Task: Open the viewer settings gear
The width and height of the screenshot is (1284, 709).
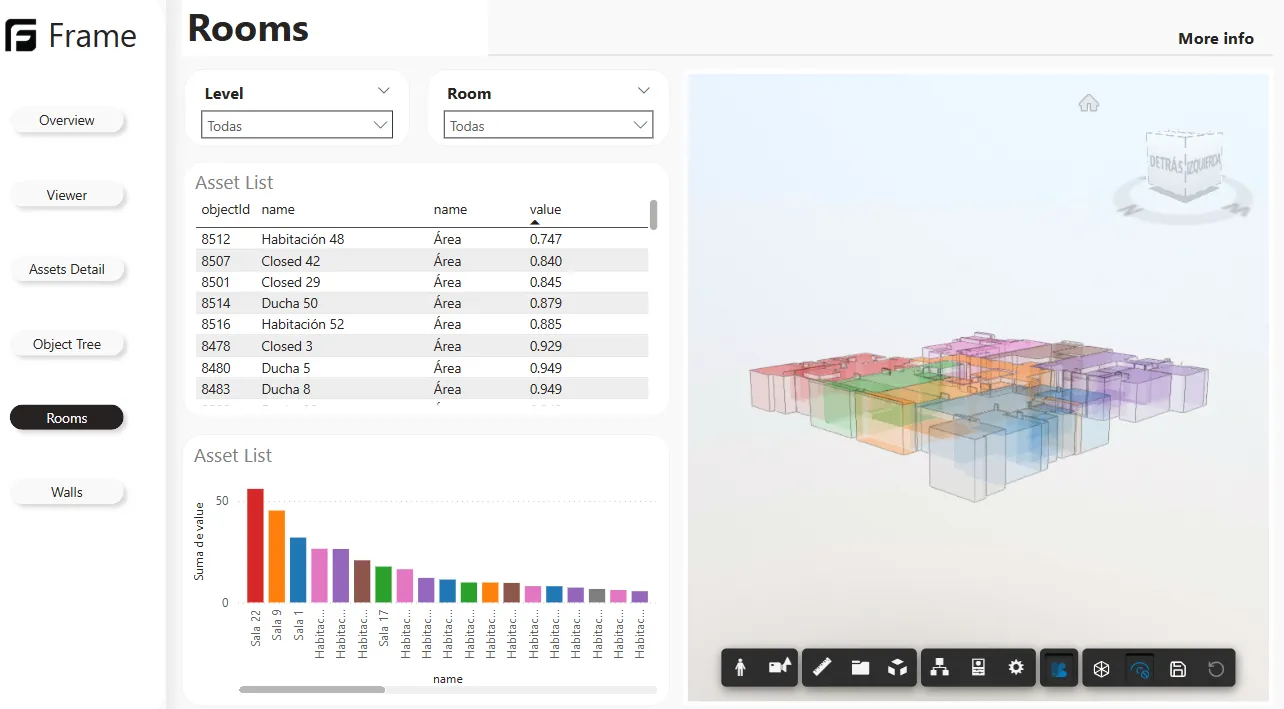Action: [x=1017, y=667]
